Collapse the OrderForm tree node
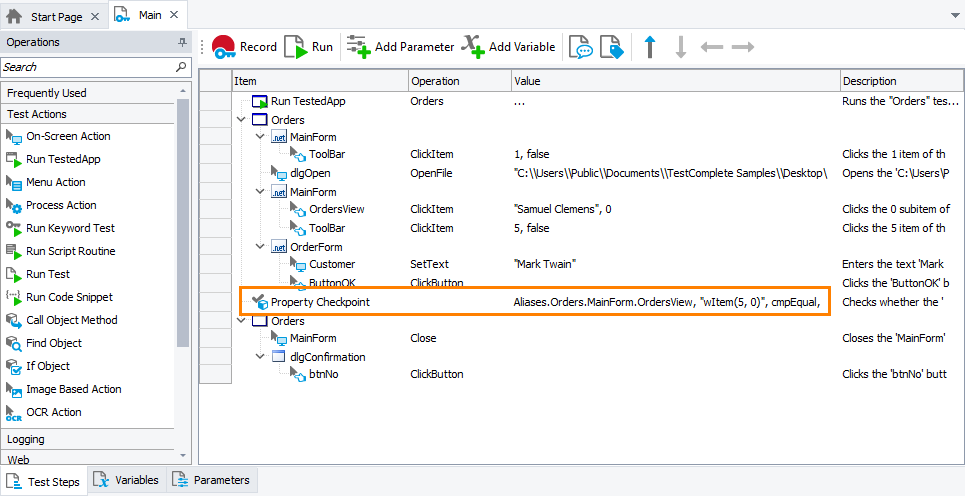This screenshot has width=965, height=496. [260, 246]
